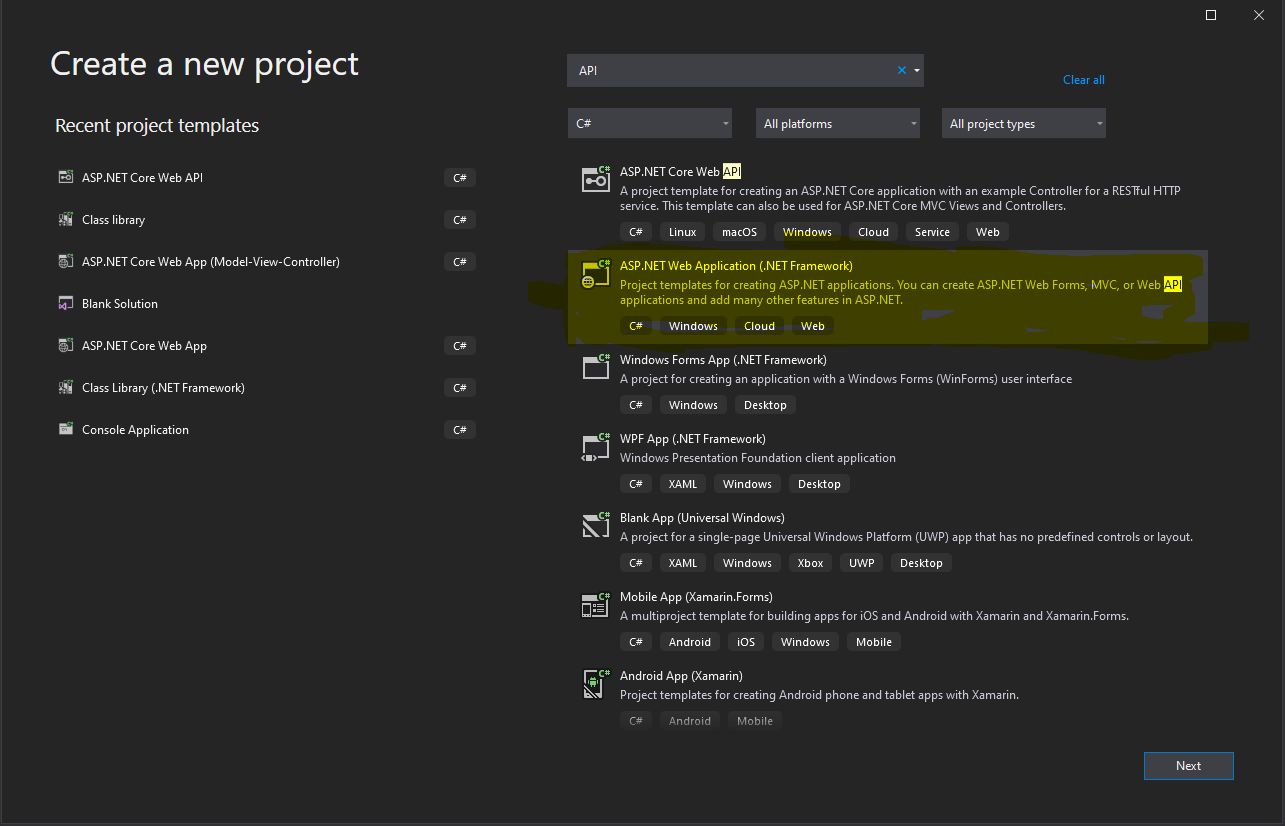Click WPF description Windows Presentation Foundation client application
Screen dimensions: 1285x826
tap(758, 458)
